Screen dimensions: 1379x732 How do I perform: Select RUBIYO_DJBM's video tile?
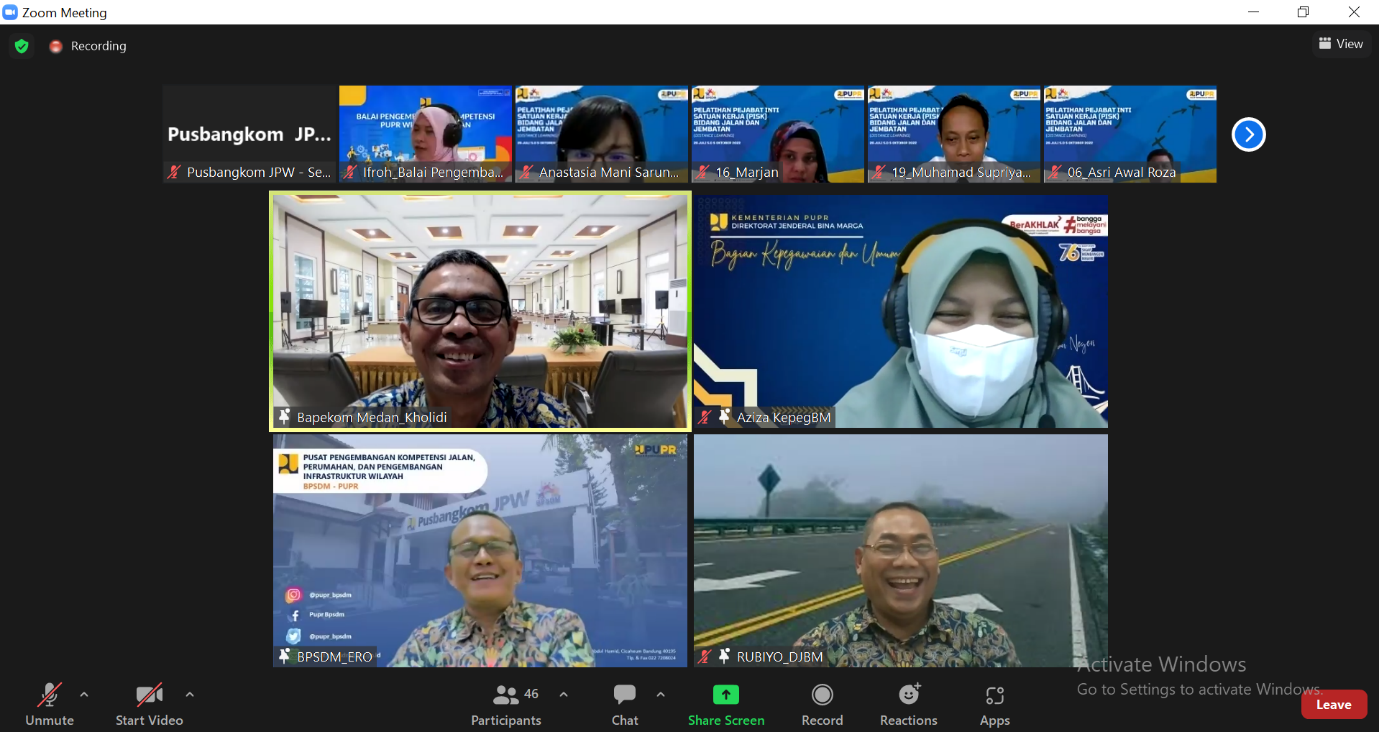click(900, 550)
